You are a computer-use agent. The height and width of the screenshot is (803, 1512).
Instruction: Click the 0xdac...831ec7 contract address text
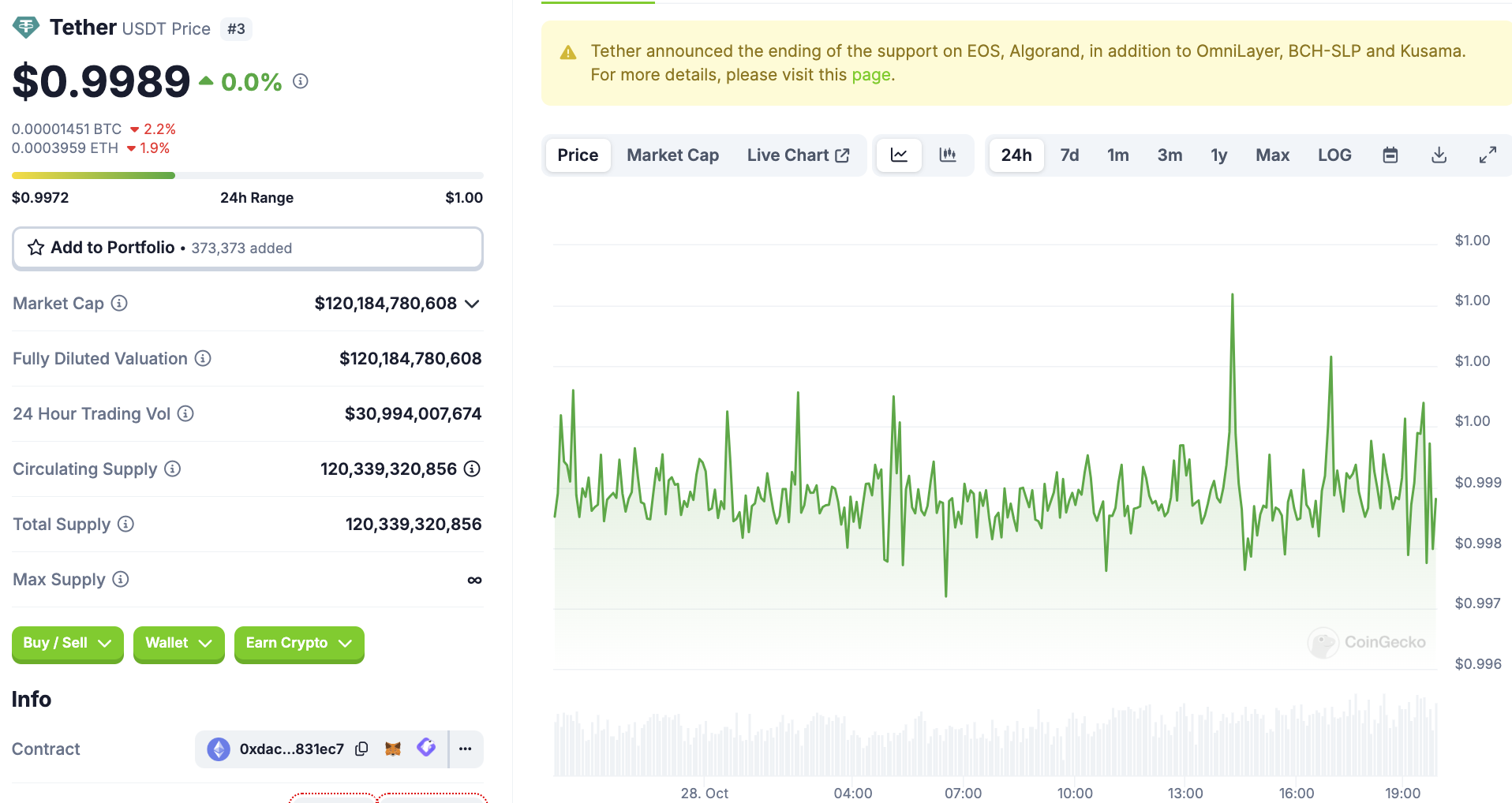pos(292,749)
